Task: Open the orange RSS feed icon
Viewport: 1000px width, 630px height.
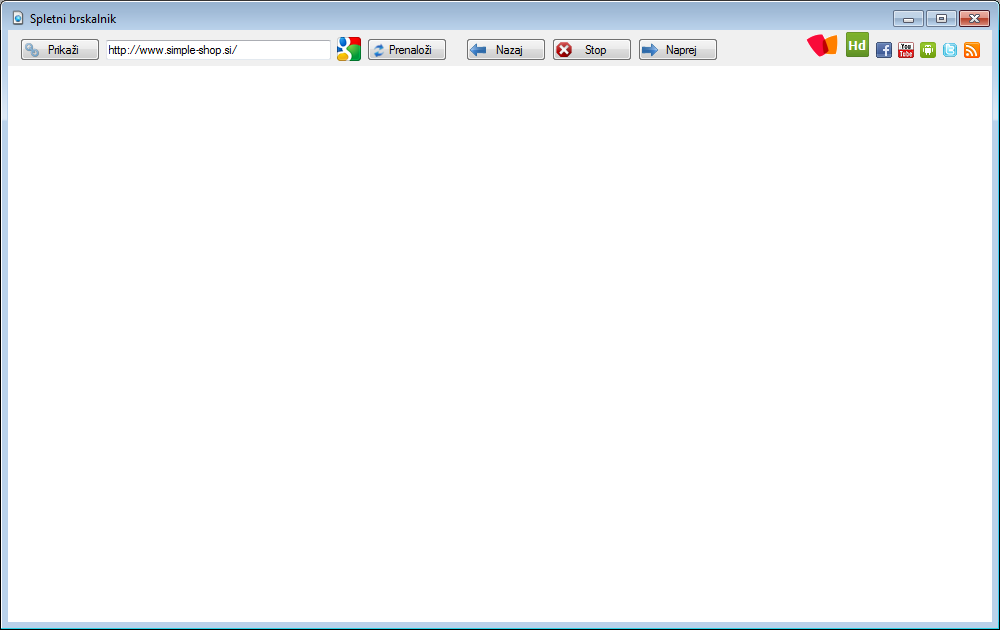Action: (x=972, y=50)
